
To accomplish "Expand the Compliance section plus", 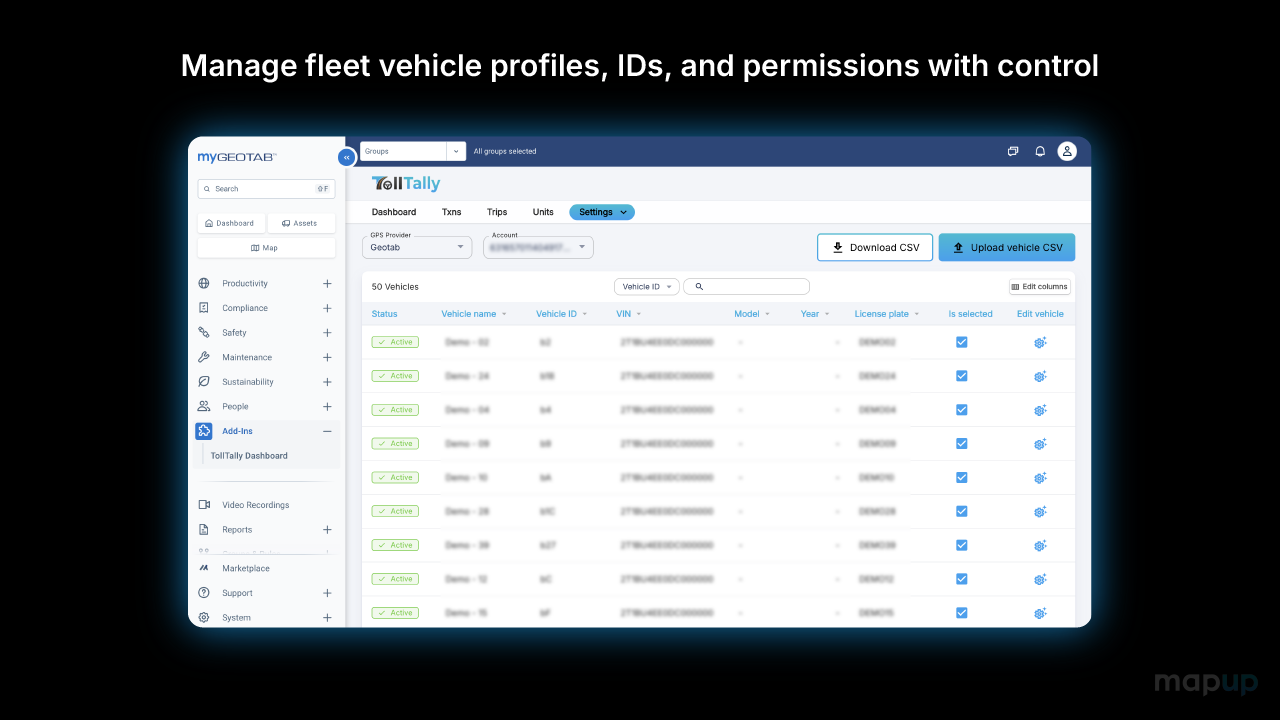I will tap(327, 308).
